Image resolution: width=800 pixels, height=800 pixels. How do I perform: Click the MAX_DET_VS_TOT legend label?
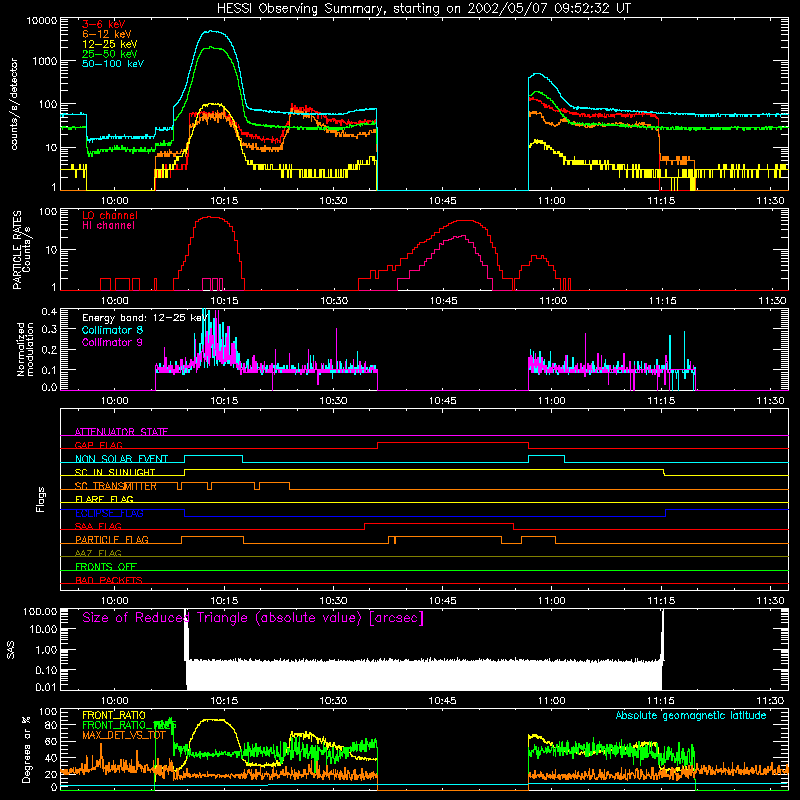124,735
